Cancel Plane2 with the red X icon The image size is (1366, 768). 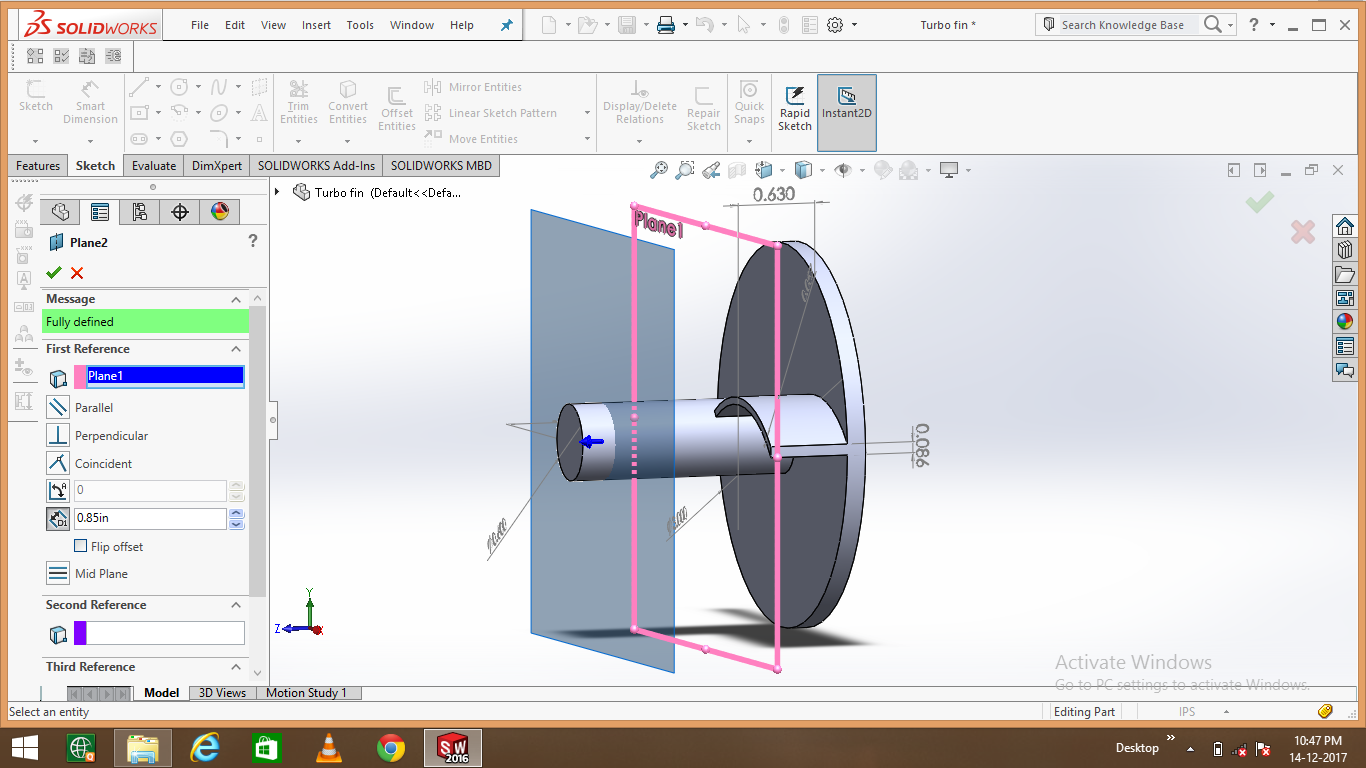pyautogui.click(x=77, y=273)
